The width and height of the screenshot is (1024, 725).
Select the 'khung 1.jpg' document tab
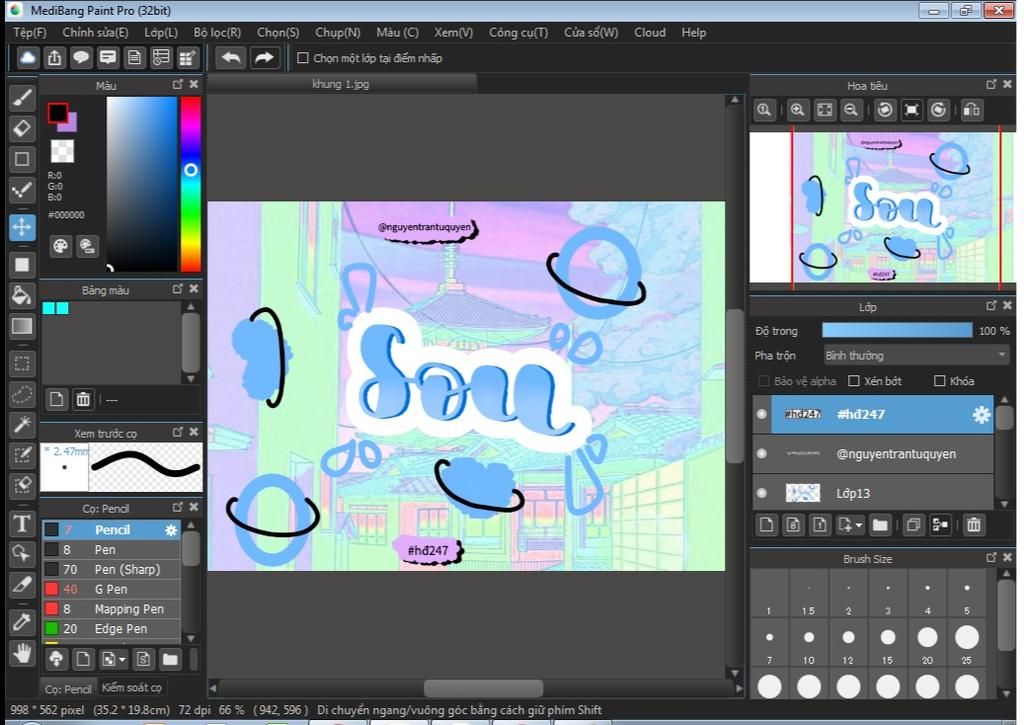point(341,84)
